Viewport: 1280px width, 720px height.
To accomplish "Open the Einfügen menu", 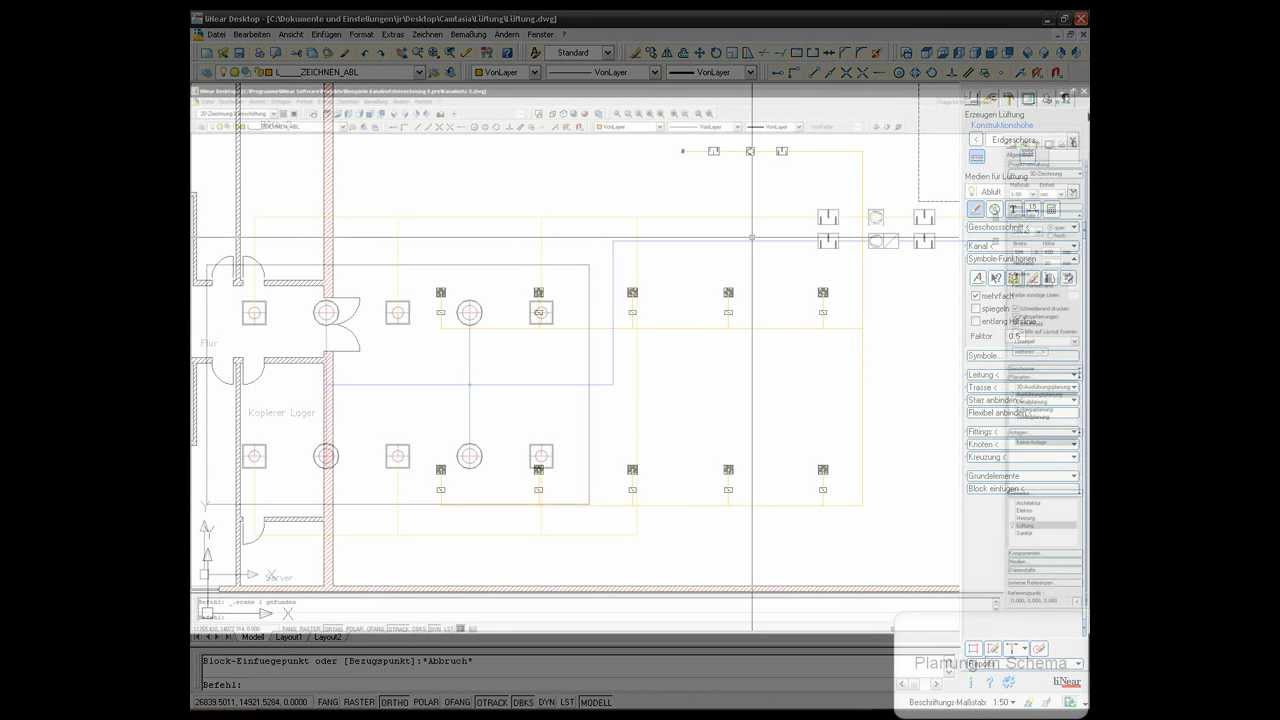I will [x=326, y=35].
